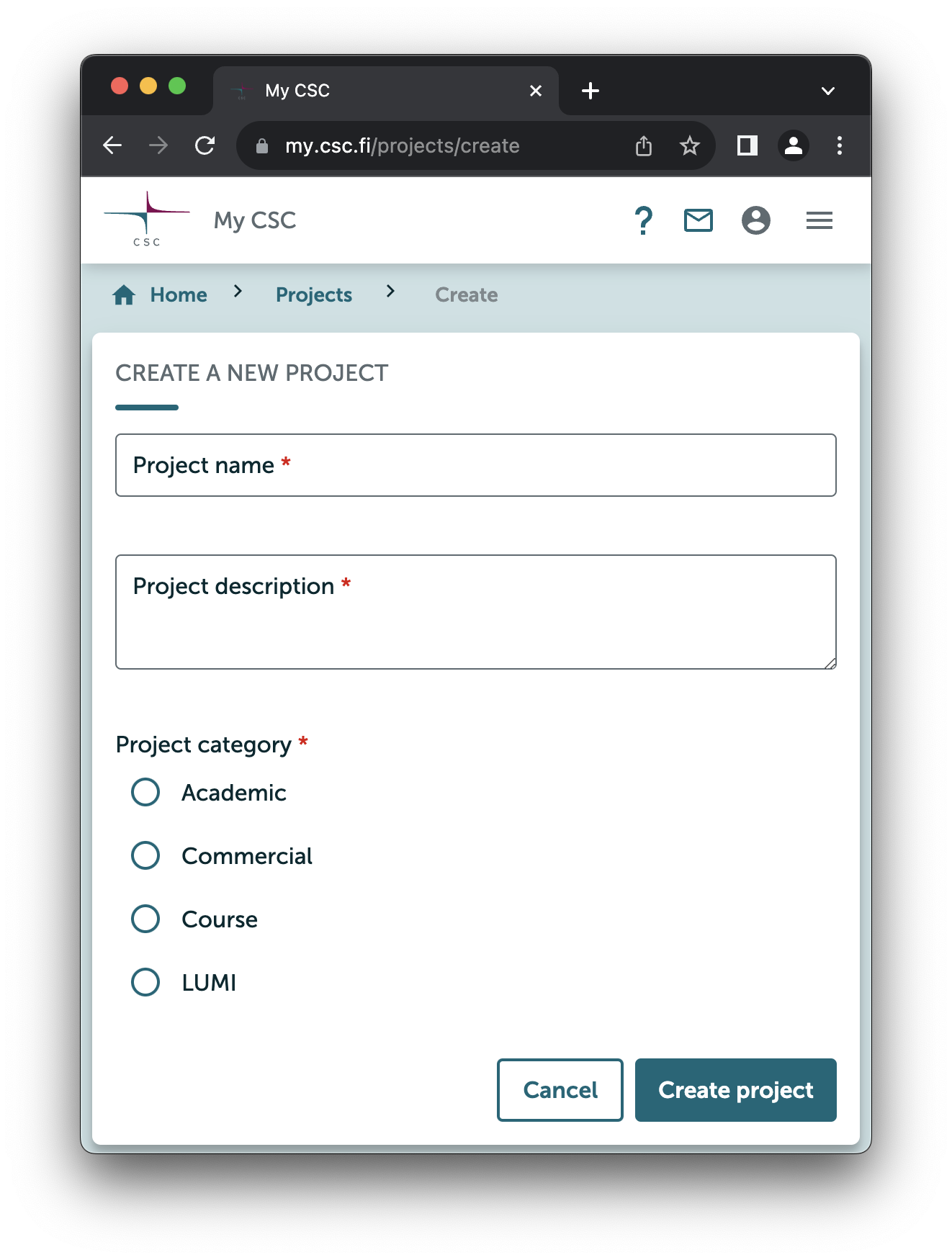The width and height of the screenshot is (952, 1260).
Task: Click the CSC logo
Action: 146,216
